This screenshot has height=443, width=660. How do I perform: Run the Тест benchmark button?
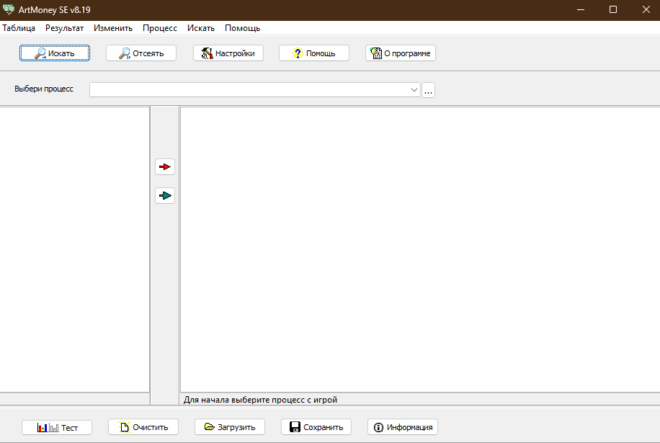tap(57, 427)
